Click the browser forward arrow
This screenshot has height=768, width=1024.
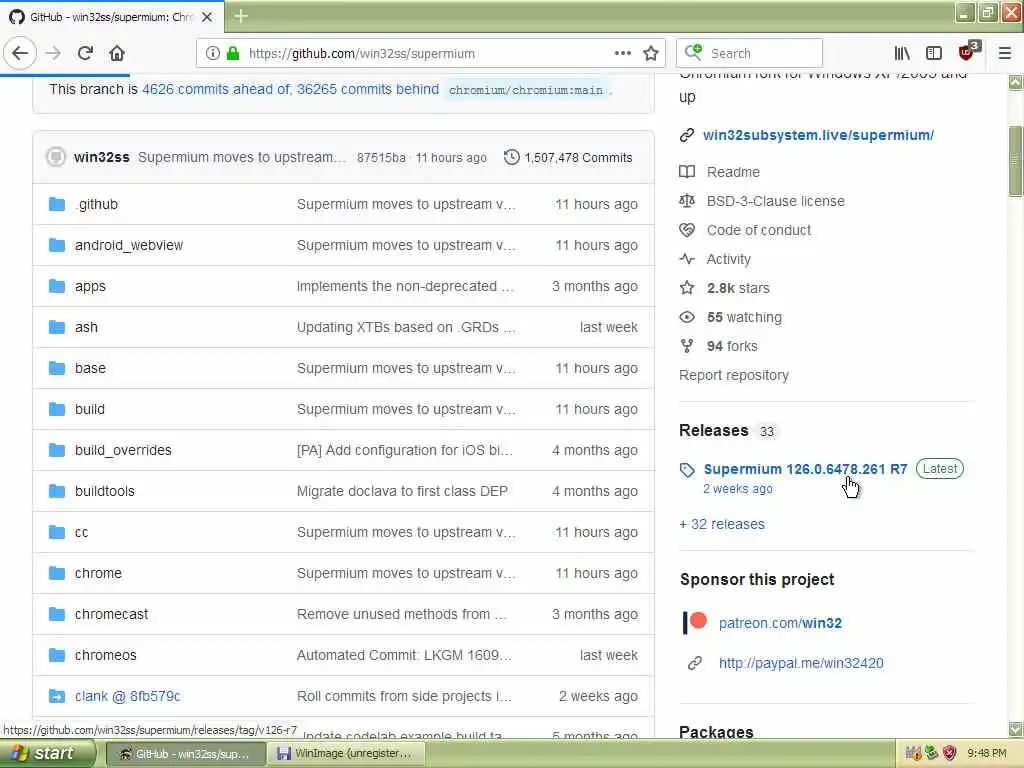pyautogui.click(x=54, y=54)
